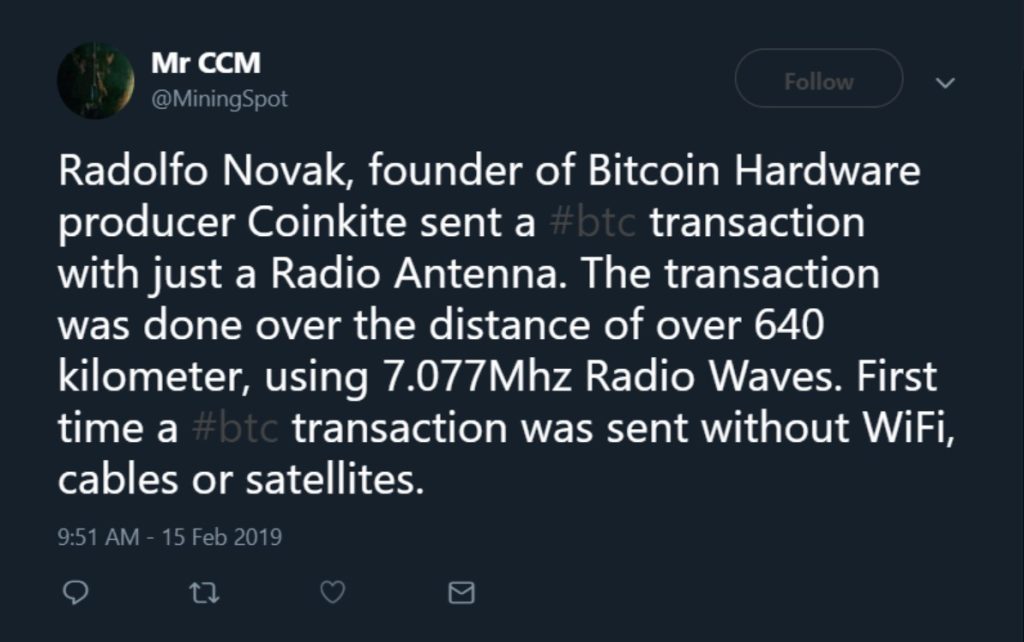The width and height of the screenshot is (1024, 642).
Task: Open the Mr CCM display name link
Action: 206,63
